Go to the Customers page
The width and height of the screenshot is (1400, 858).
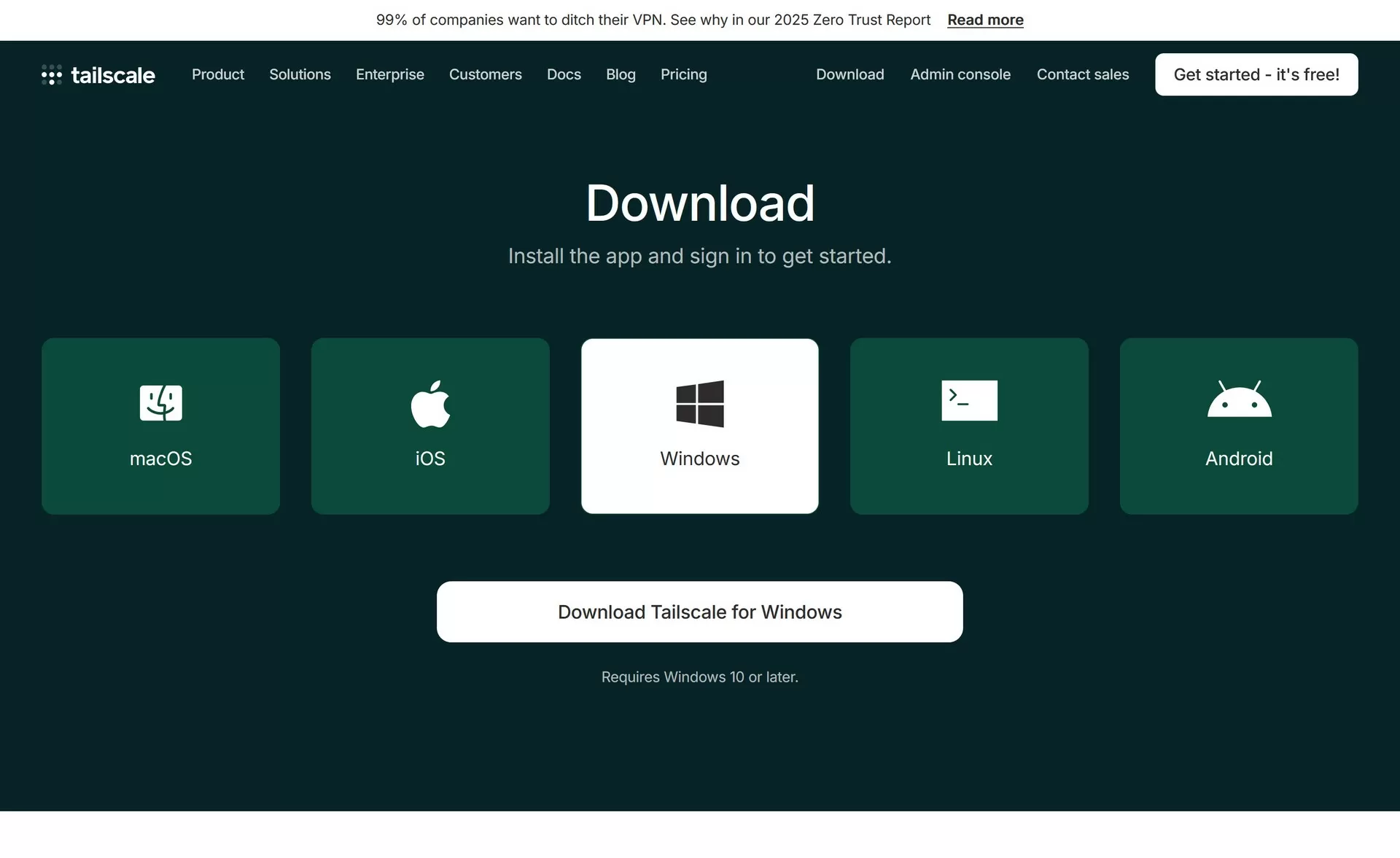pos(485,74)
